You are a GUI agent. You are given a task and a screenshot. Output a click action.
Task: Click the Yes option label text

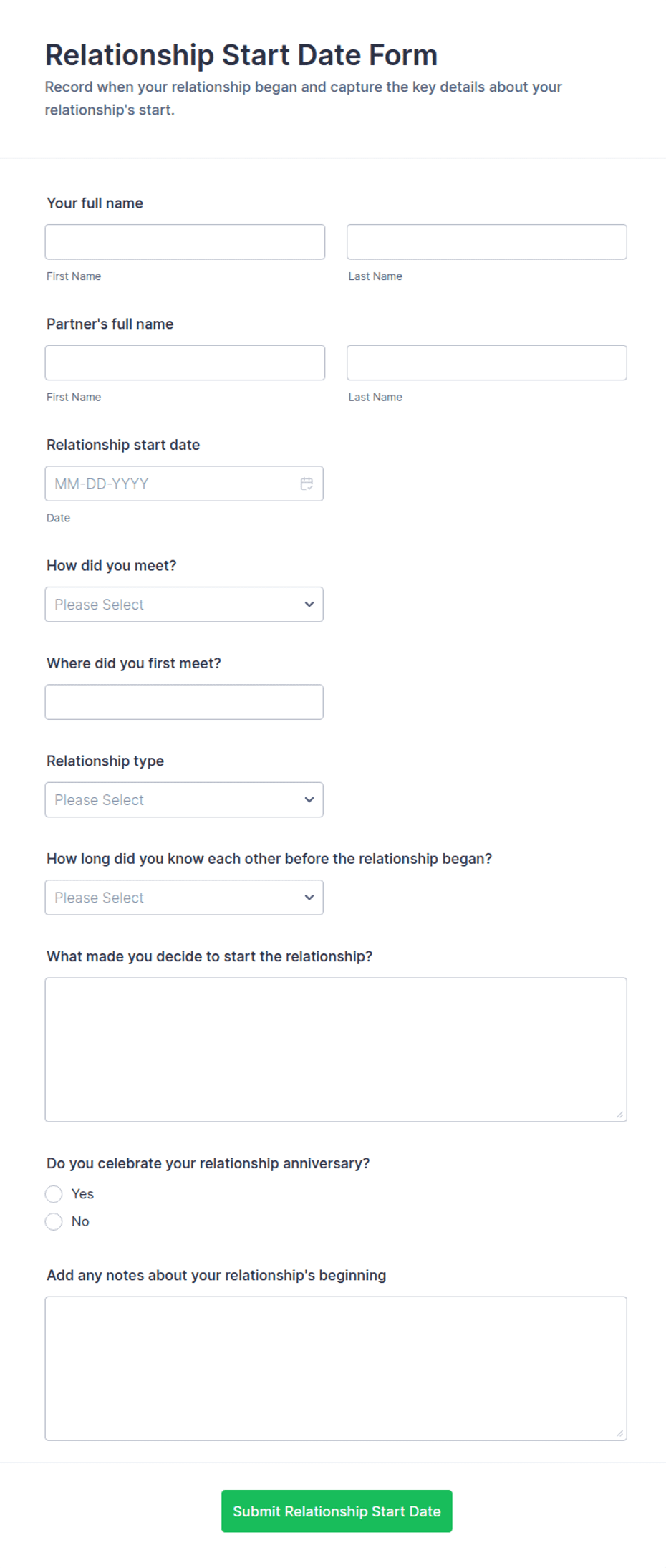point(82,1193)
